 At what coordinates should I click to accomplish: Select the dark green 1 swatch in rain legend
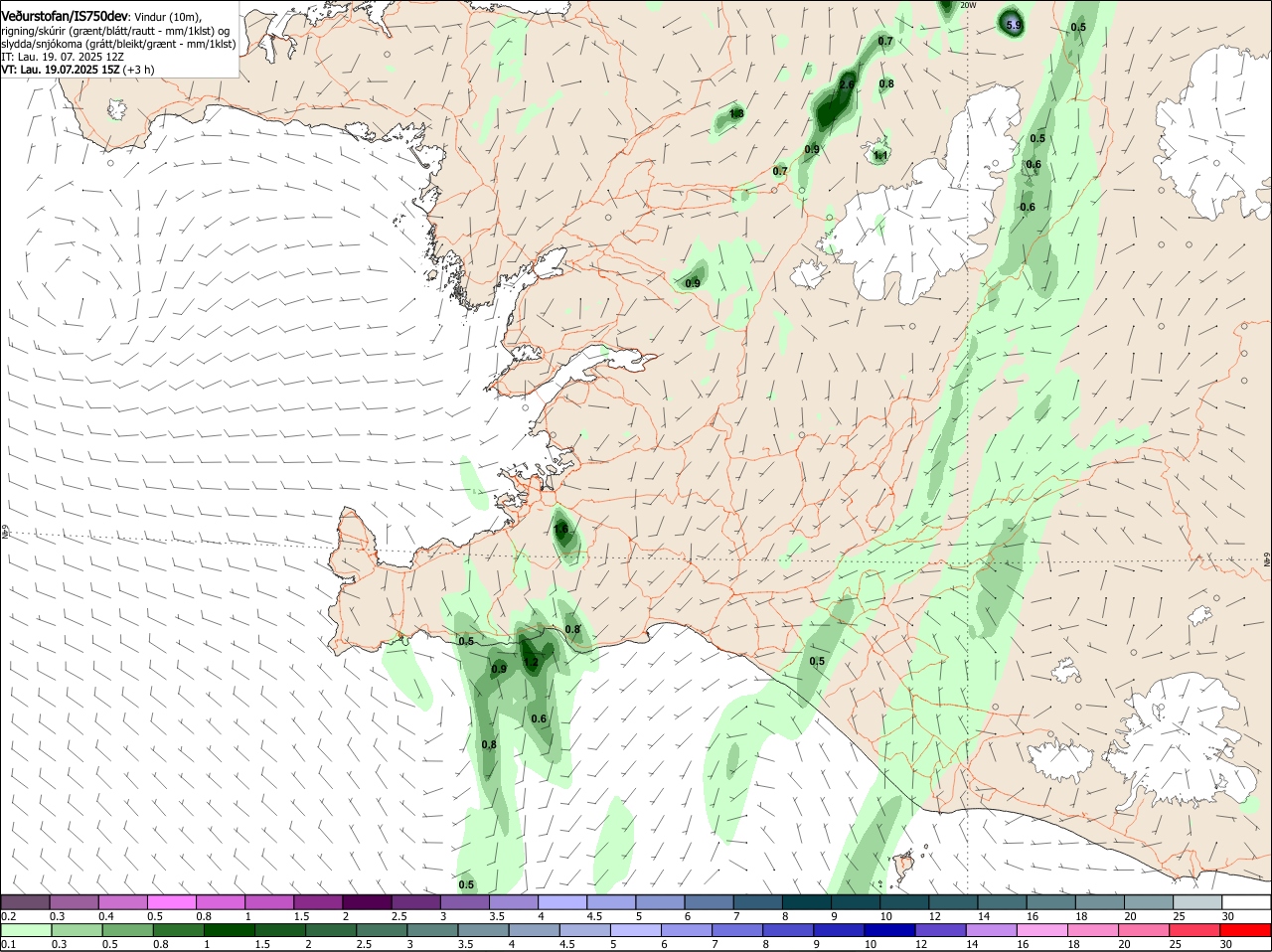(229, 930)
